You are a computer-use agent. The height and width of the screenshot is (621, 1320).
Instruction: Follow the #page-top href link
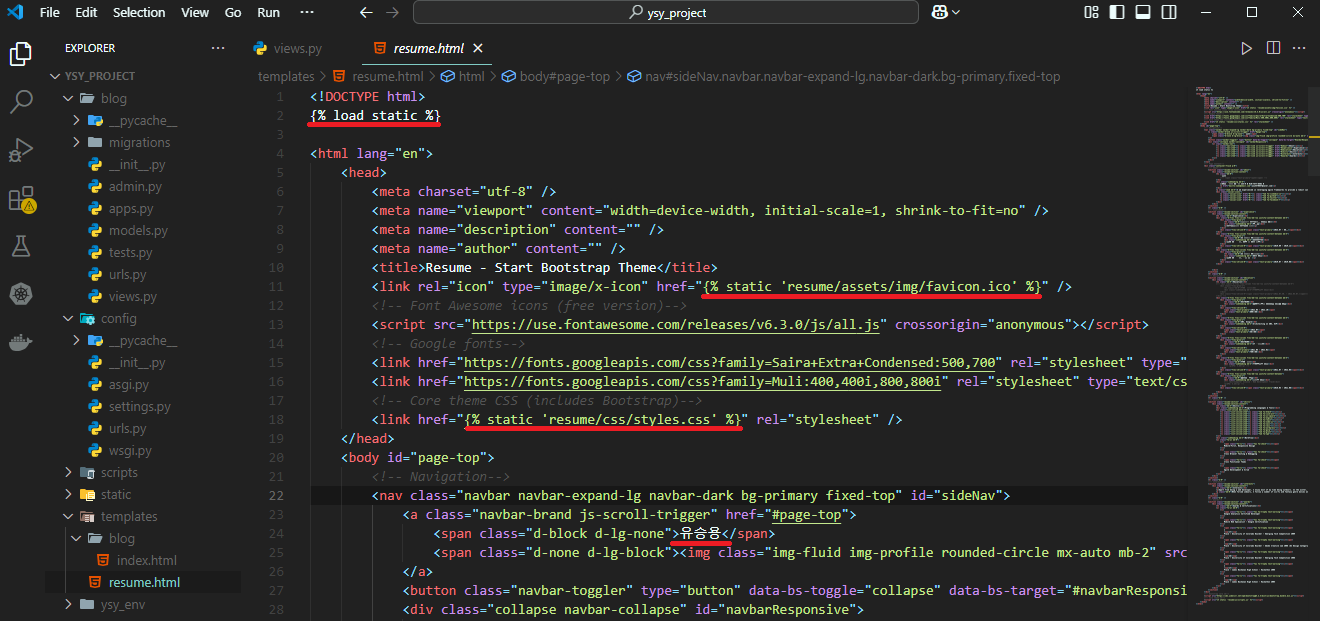pyautogui.click(x=807, y=514)
